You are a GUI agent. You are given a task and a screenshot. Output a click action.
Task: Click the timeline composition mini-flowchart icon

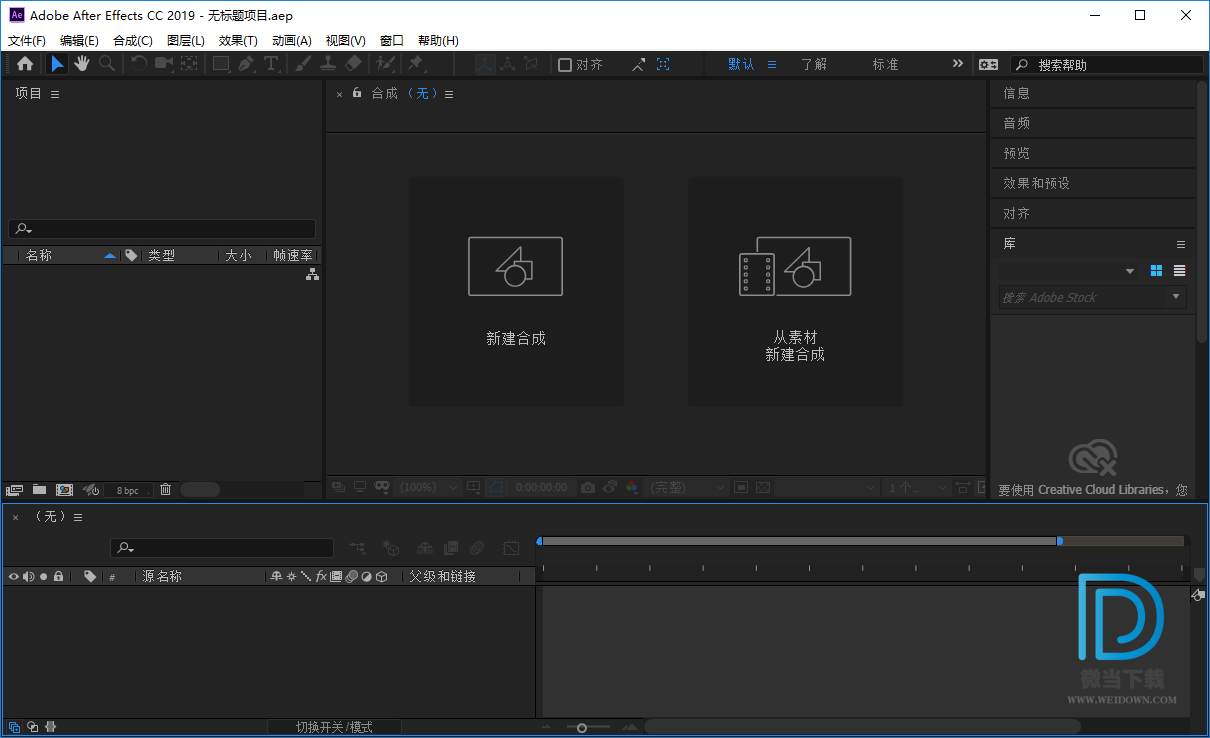tap(358, 548)
